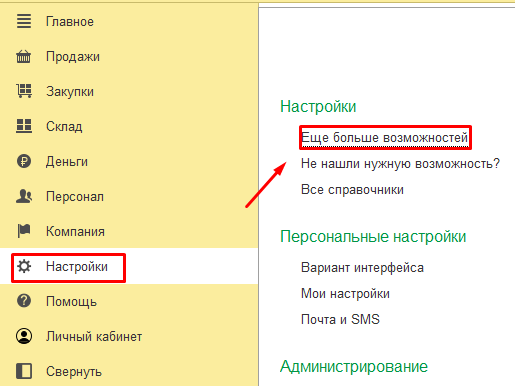Open Почта и SMS settings

coord(340,319)
